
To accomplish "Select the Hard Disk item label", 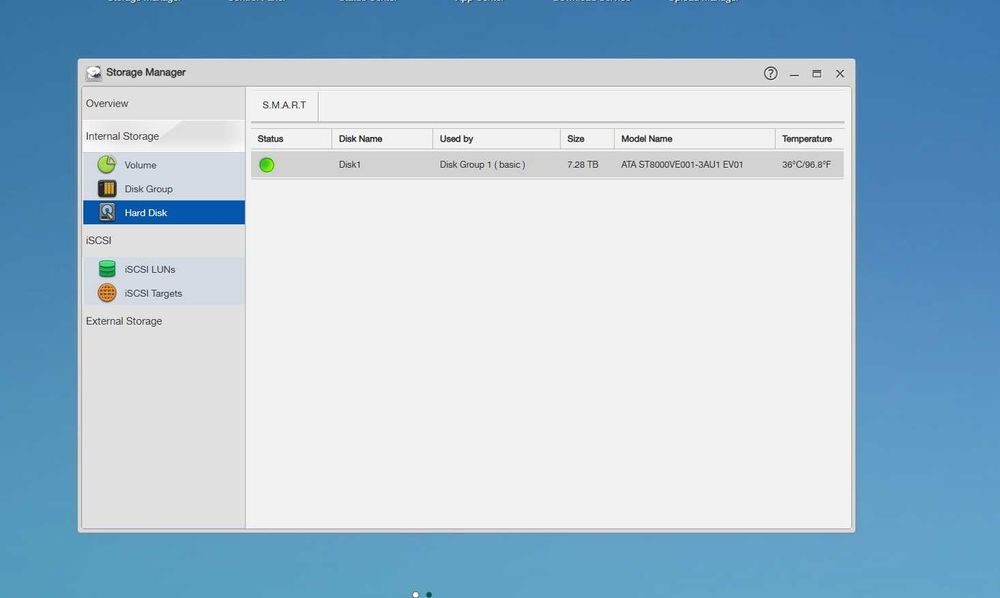I will click(146, 213).
